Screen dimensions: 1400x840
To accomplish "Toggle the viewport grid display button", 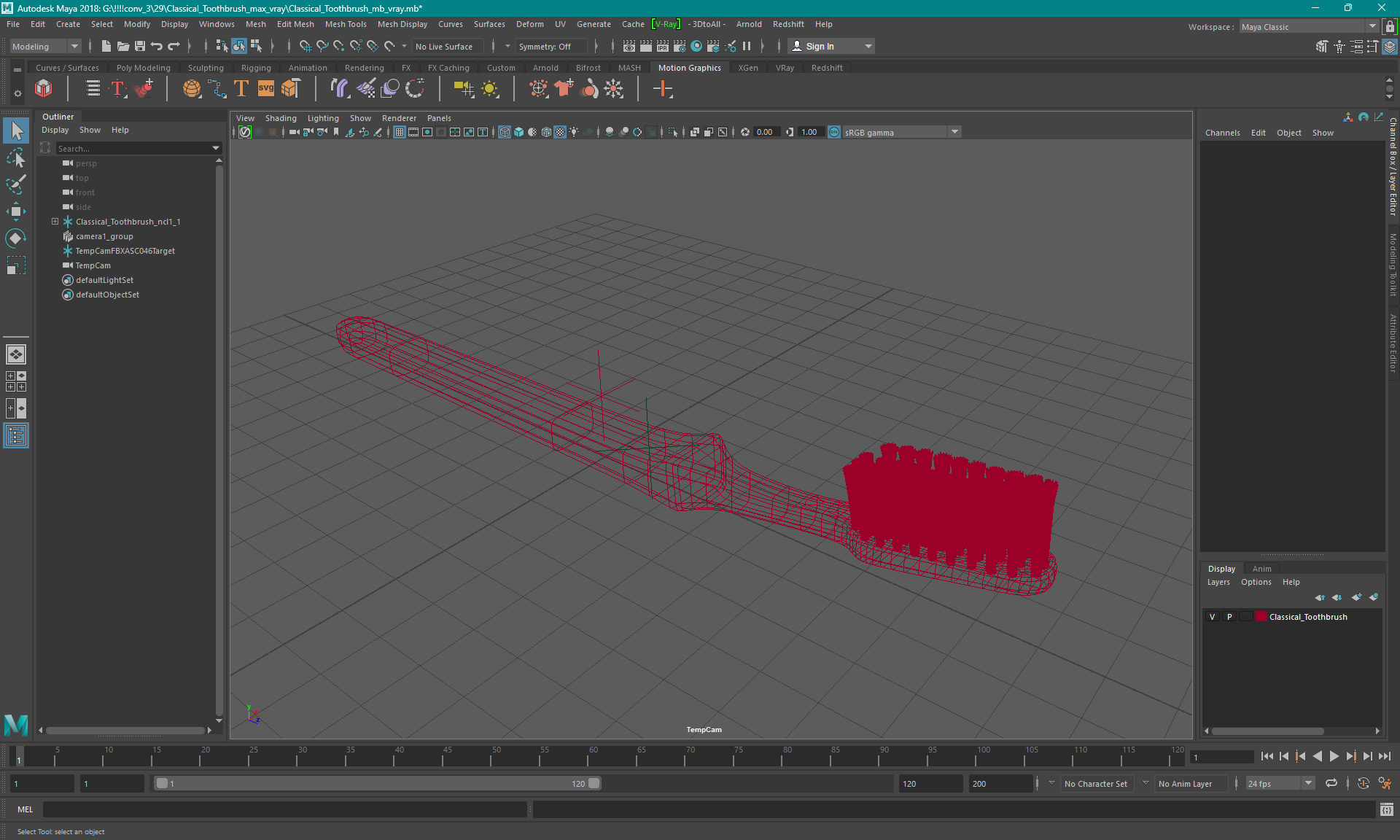I will (x=400, y=132).
